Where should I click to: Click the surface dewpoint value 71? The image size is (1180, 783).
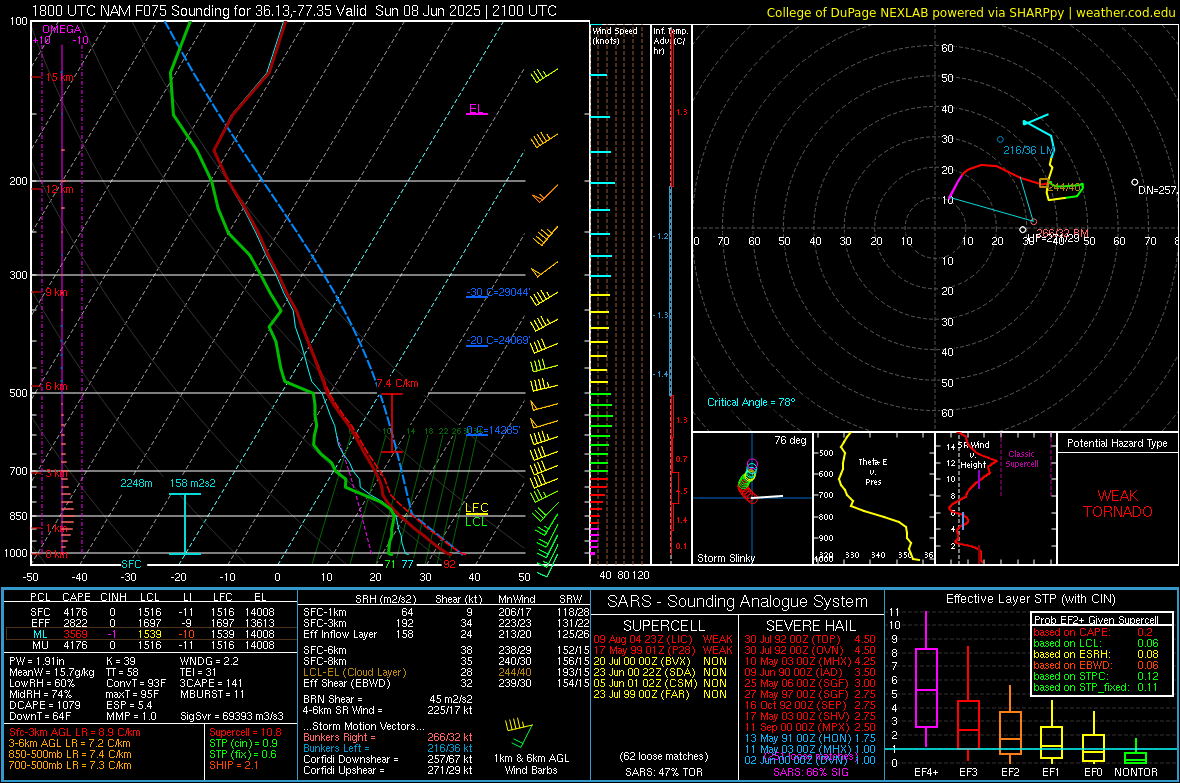pos(390,564)
